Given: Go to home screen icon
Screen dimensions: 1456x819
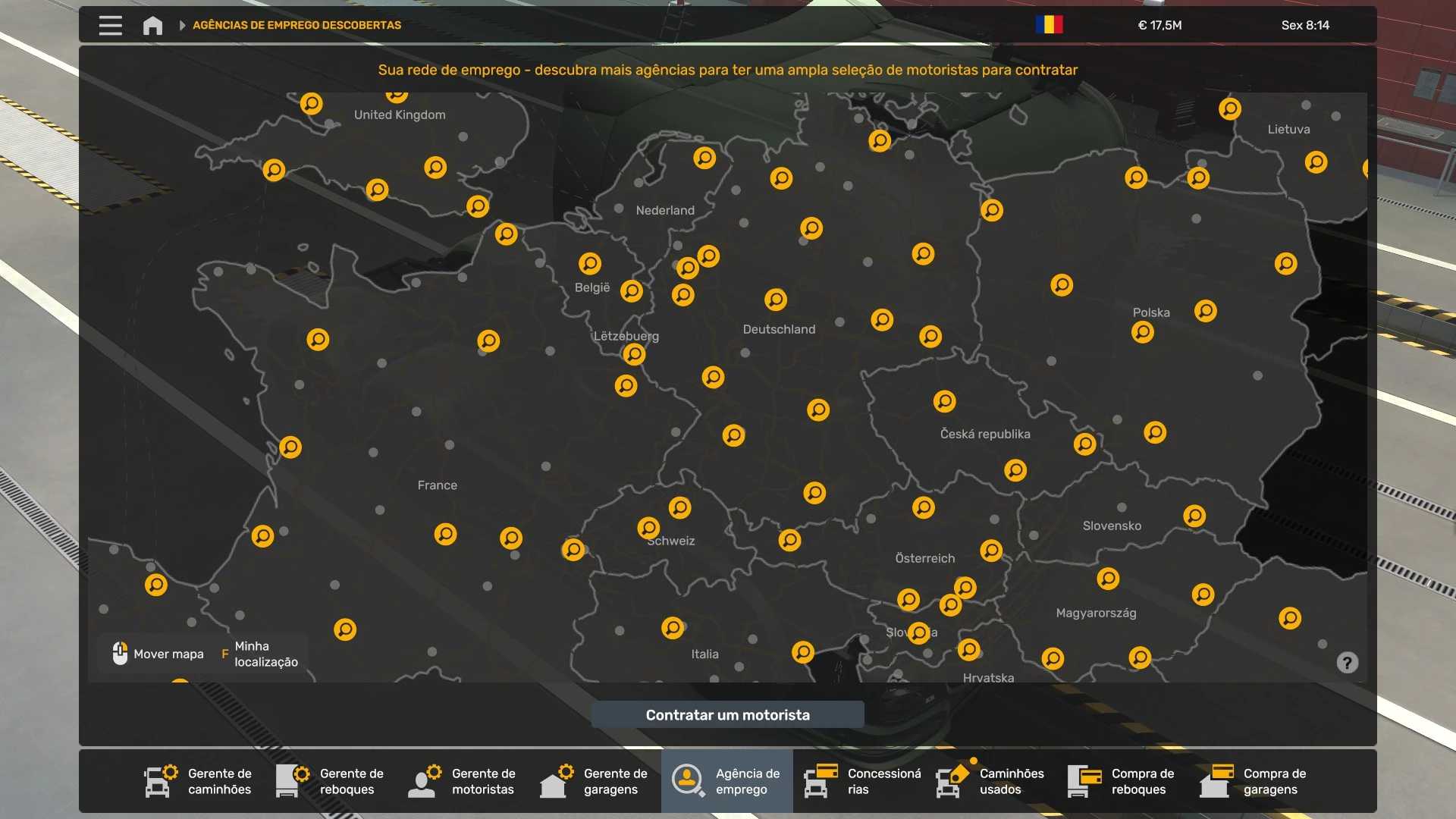Looking at the screenshot, I should point(152,26).
